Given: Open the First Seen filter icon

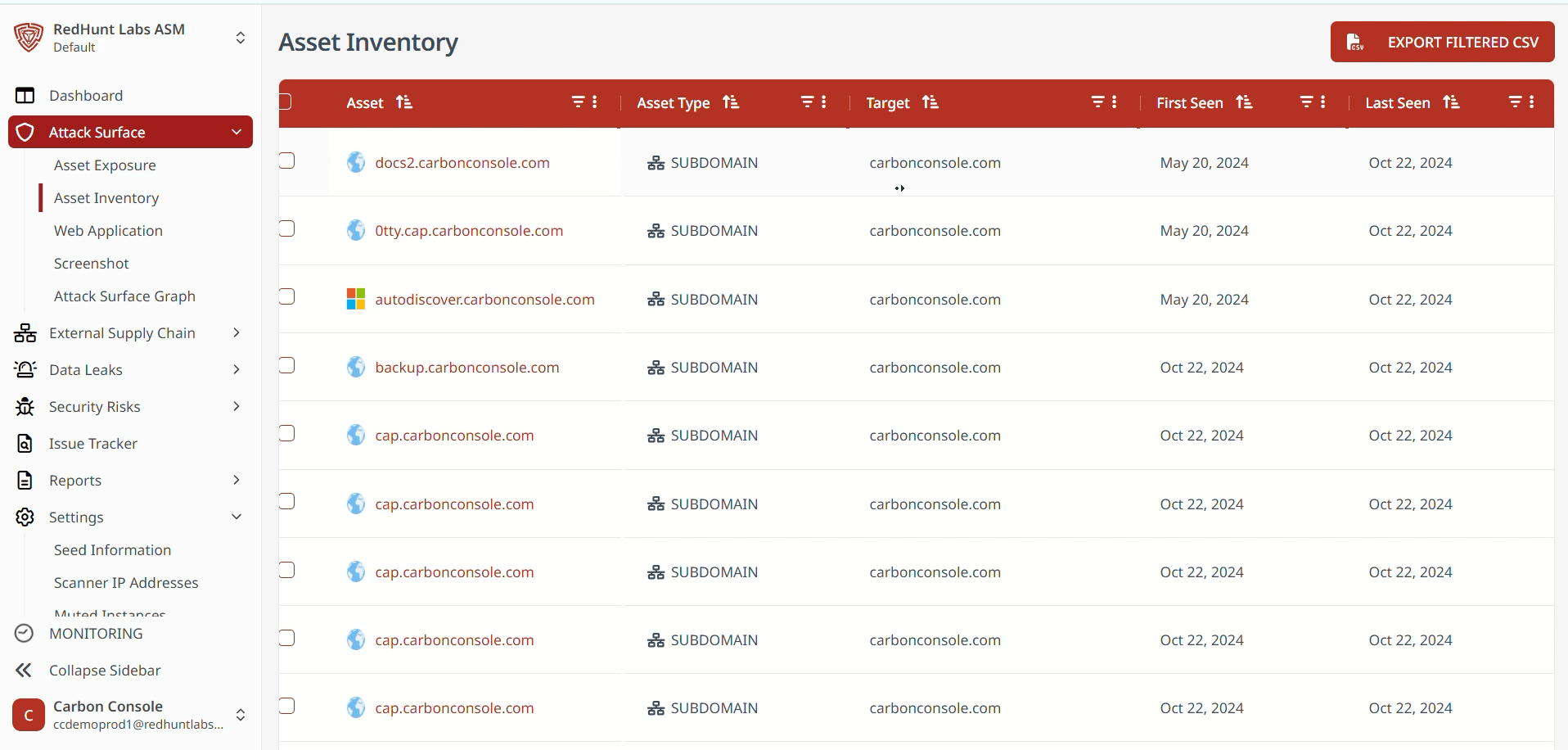Looking at the screenshot, I should [1307, 102].
